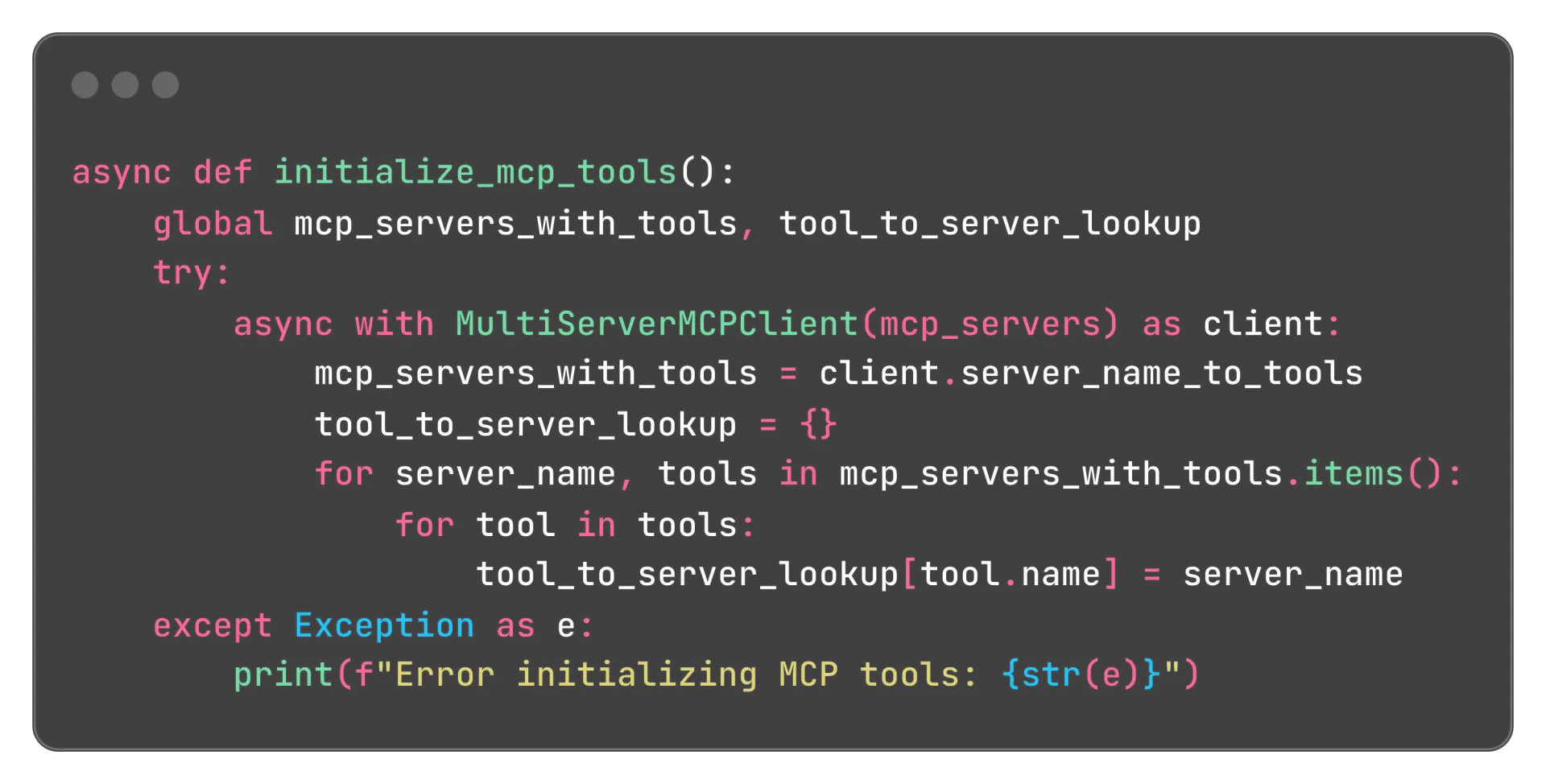Click the middle grey window dot
Image resolution: width=1546 pixels, height=784 pixels.
[x=125, y=85]
